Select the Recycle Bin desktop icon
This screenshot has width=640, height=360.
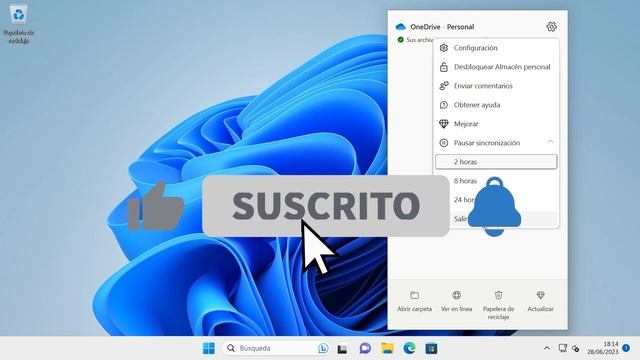pyautogui.click(x=18, y=24)
